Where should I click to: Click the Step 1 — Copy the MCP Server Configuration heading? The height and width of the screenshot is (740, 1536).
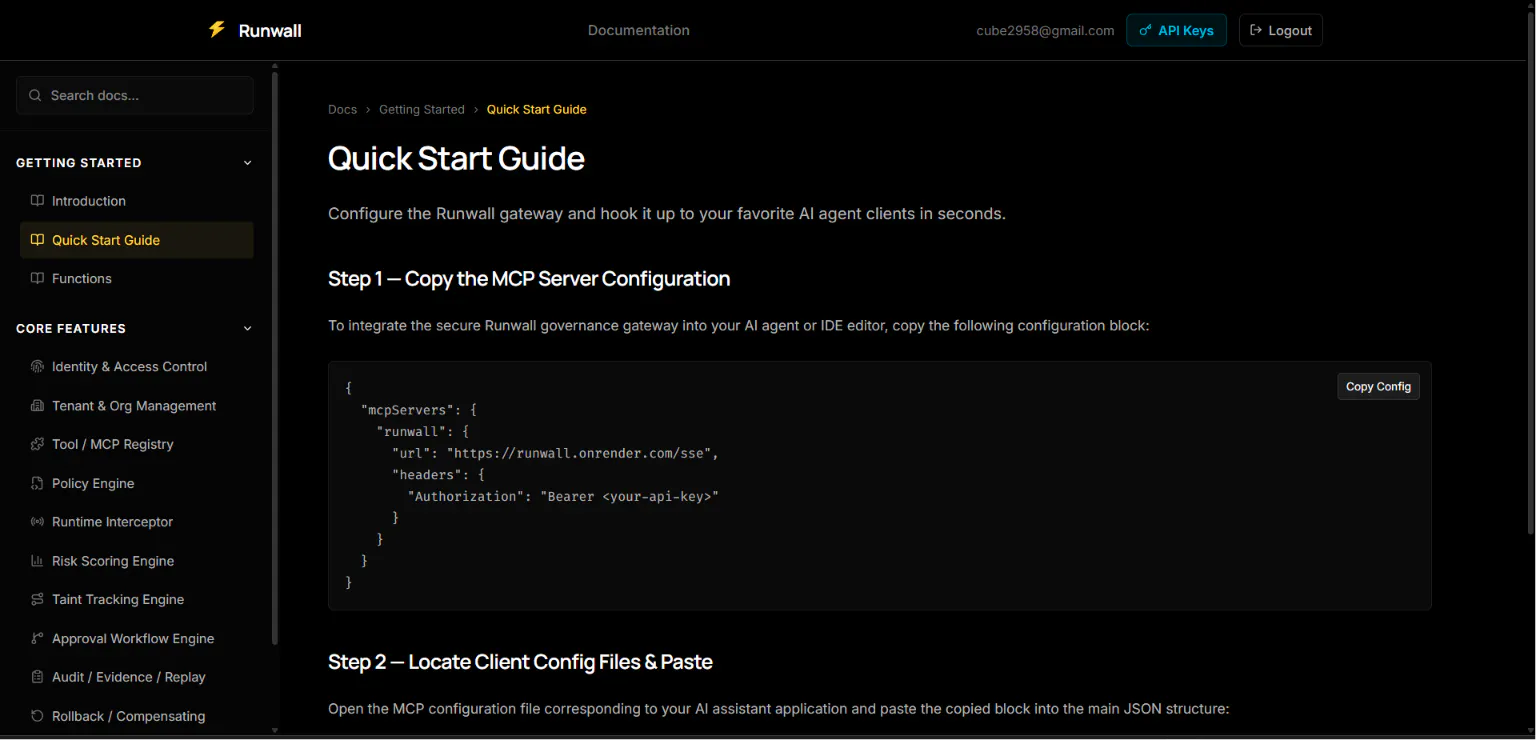point(529,279)
